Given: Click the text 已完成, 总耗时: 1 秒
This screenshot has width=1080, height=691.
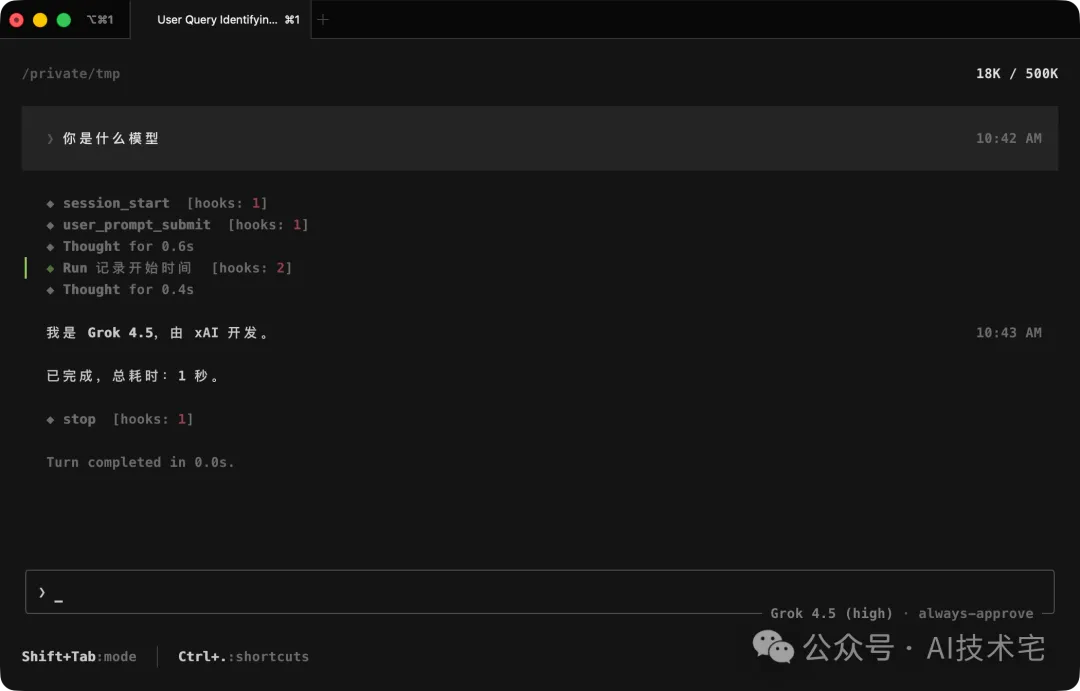Looking at the screenshot, I should click(x=133, y=376).
